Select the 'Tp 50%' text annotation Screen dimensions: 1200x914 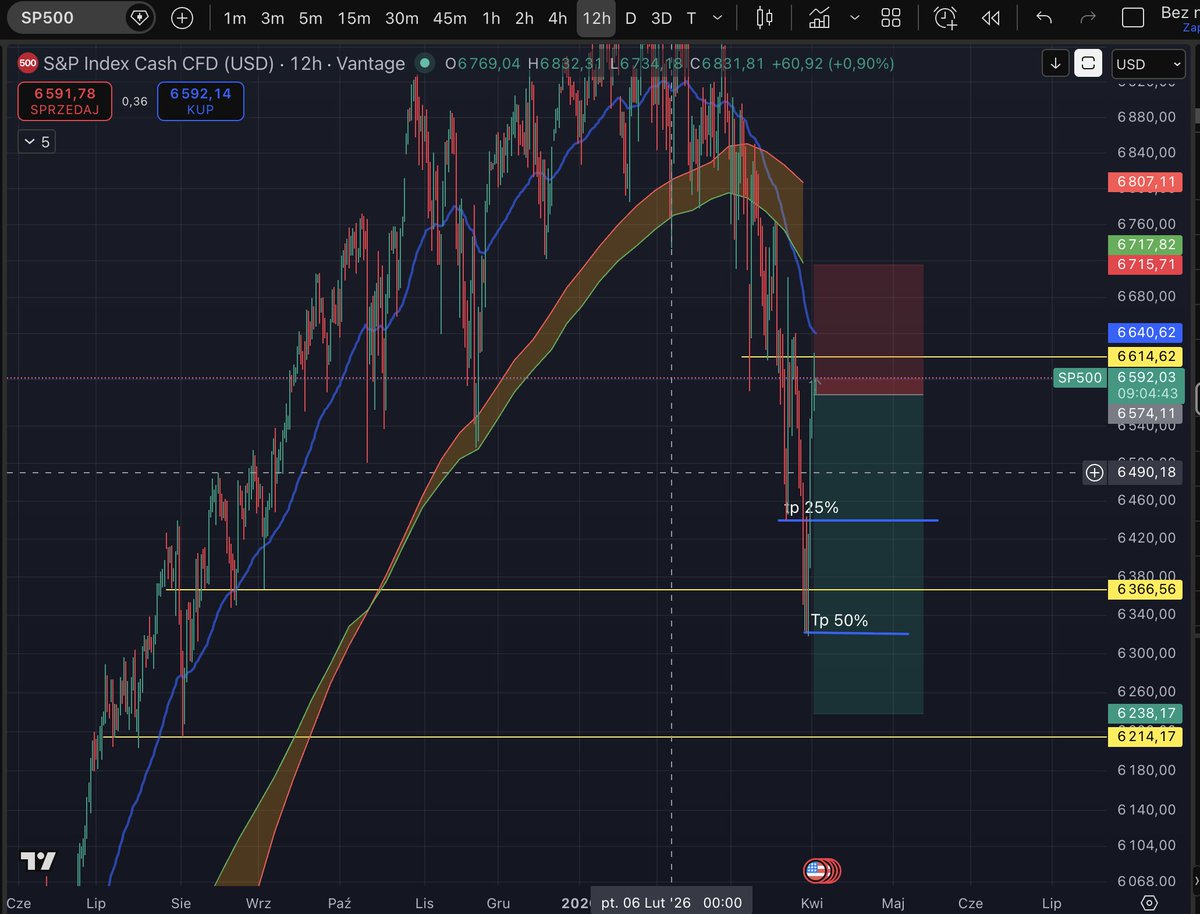[839, 620]
